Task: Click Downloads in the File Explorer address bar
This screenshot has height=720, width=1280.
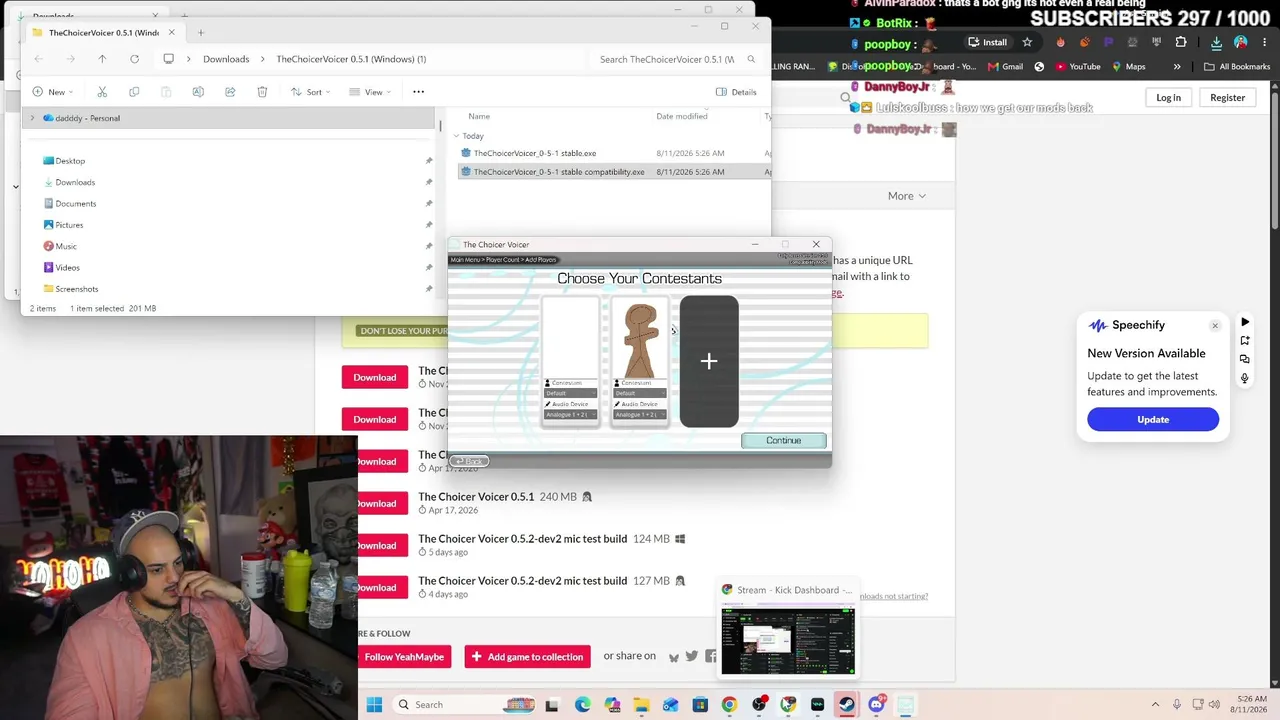Action: coord(226,59)
